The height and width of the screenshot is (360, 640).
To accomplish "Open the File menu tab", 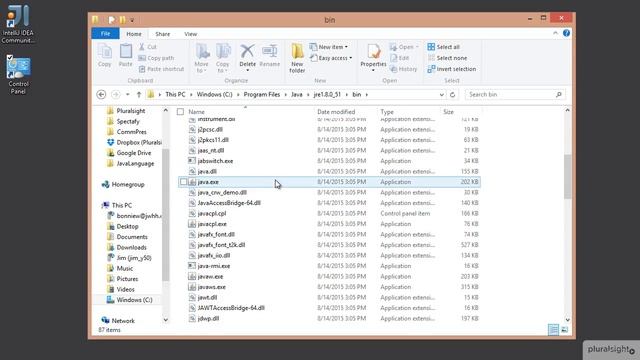I will (x=105, y=34).
